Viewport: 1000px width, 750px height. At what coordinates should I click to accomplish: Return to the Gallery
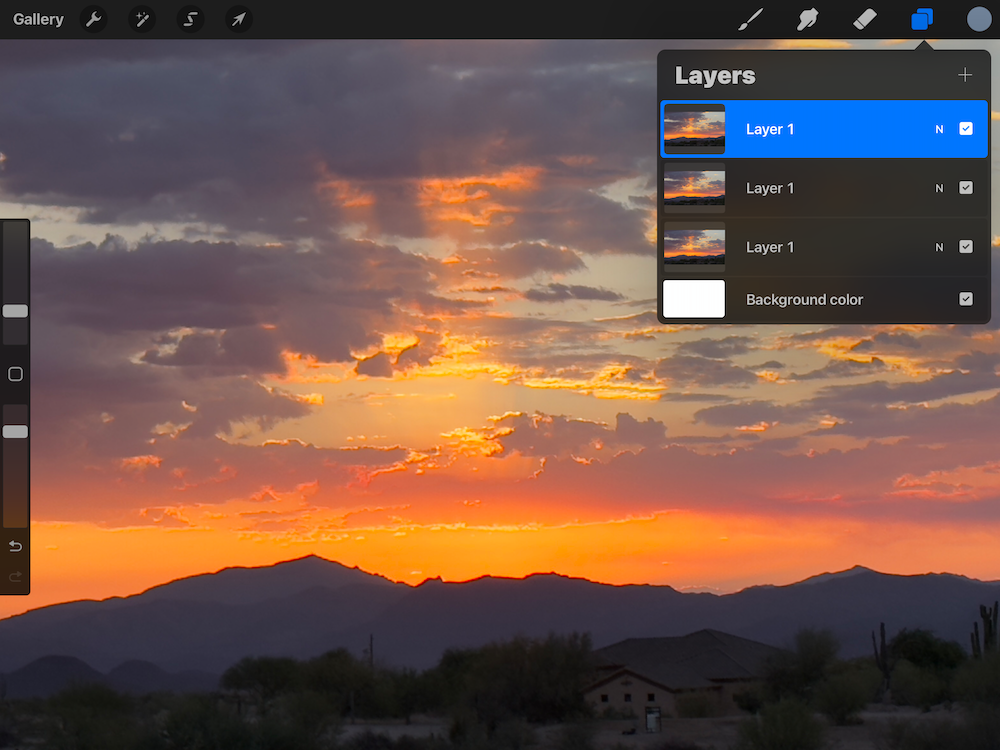click(x=38, y=19)
